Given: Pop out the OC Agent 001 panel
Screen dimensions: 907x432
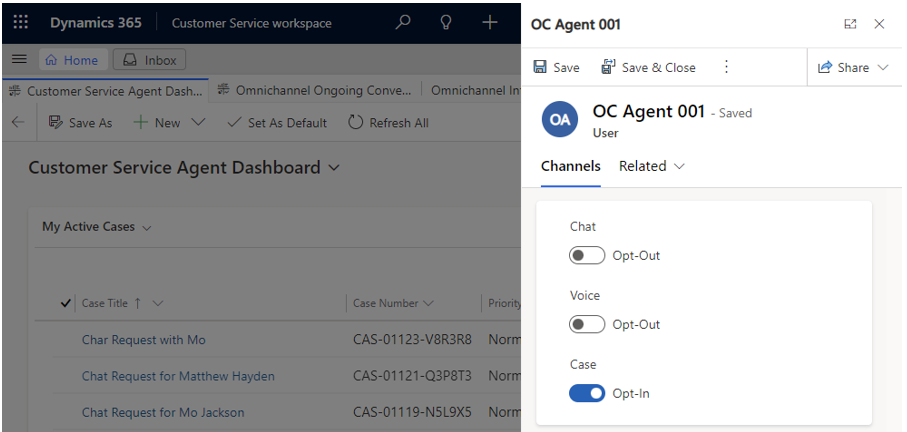Looking at the screenshot, I should coord(850,24).
